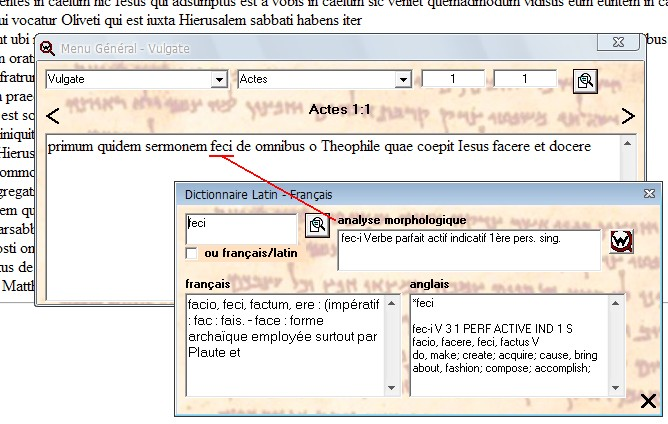Click the 'feci' dictionary search field

pos(242,229)
